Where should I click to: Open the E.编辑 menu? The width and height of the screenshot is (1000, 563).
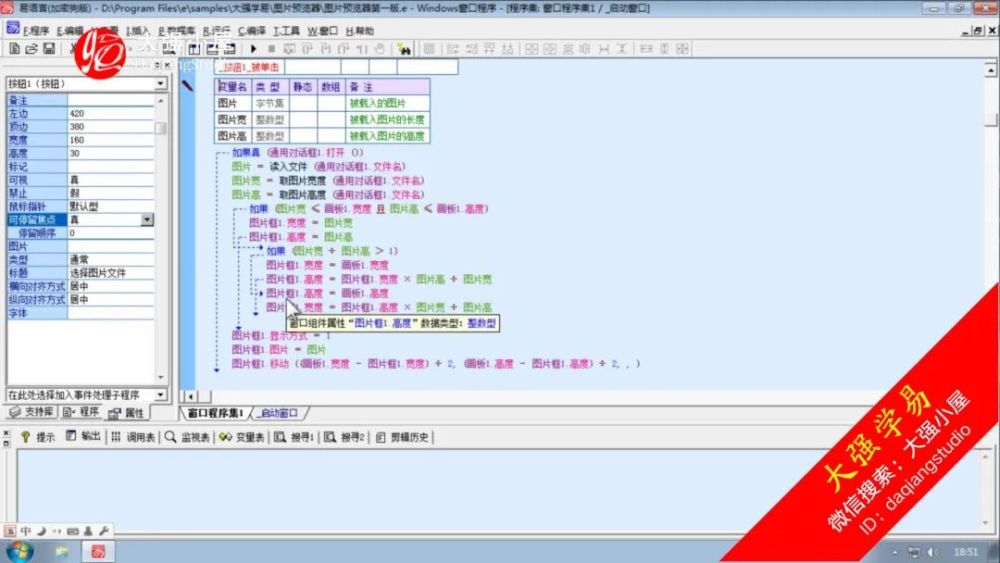pyautogui.click(x=70, y=31)
